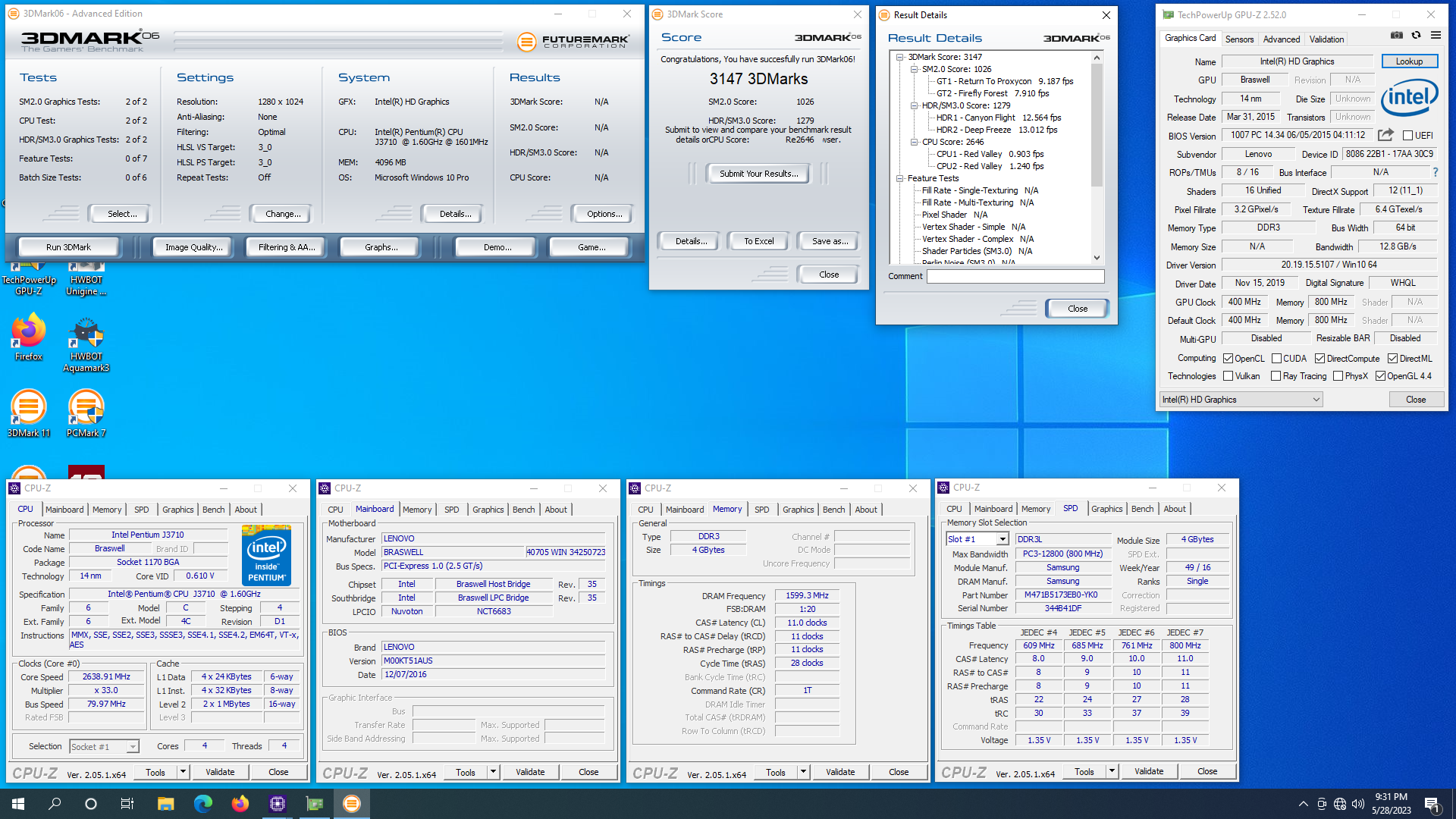Open the HWBOT Aquamark3 desktop shortcut
1456x819 pixels.
(x=86, y=345)
